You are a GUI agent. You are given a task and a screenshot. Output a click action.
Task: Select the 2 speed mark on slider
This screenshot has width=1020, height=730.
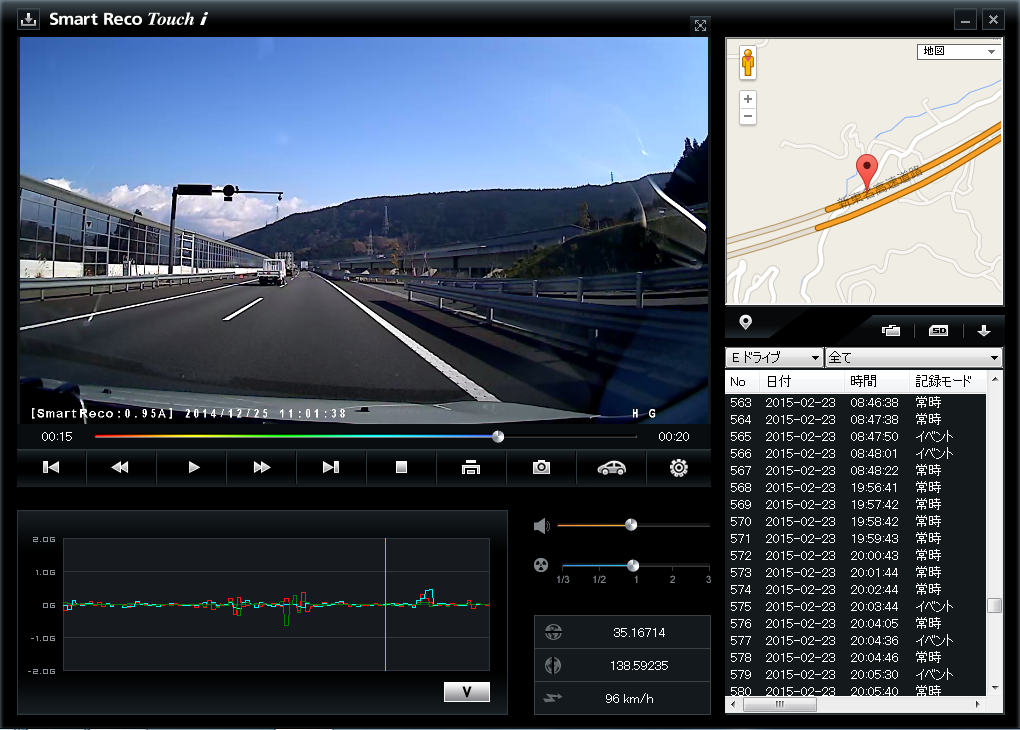[x=673, y=580]
